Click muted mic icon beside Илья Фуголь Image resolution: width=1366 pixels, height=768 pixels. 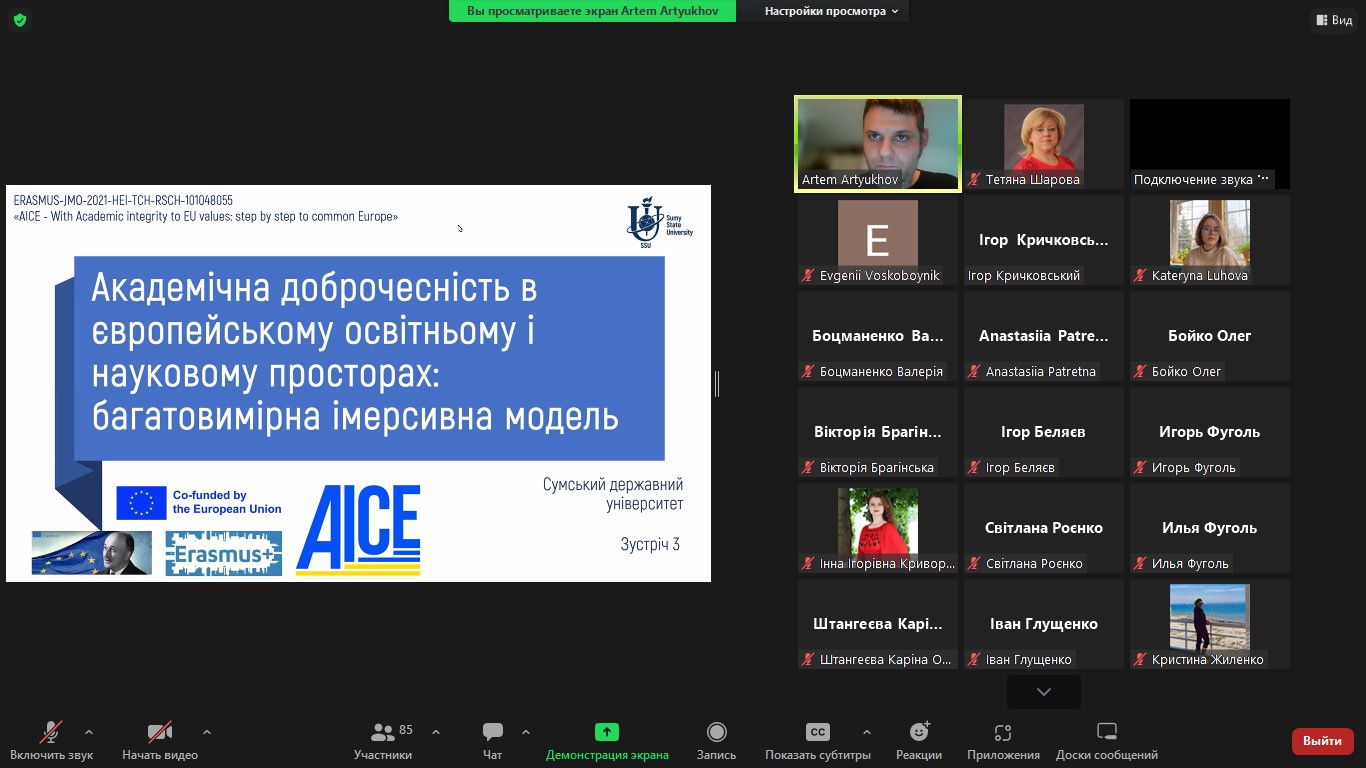click(1141, 564)
